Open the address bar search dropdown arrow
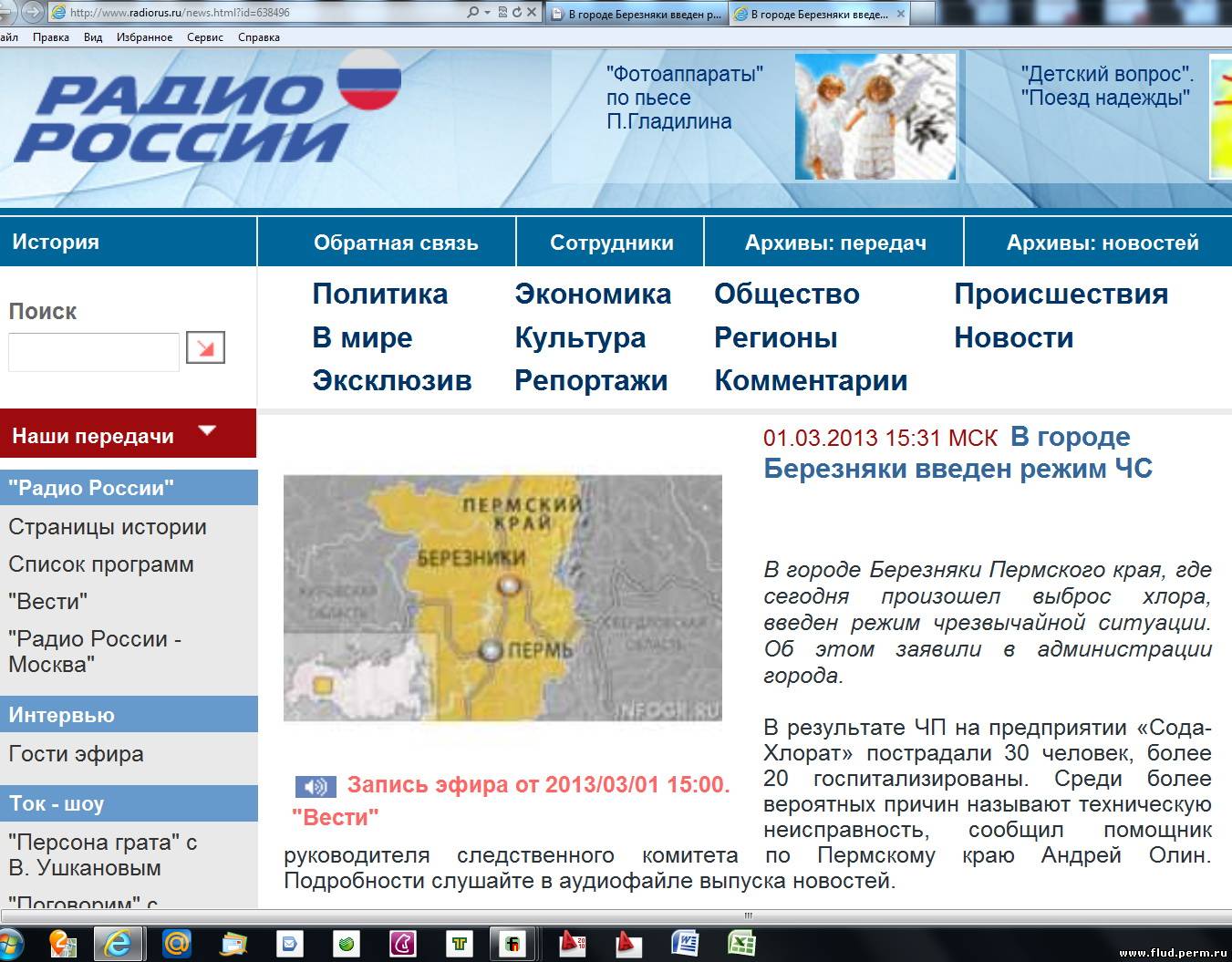The image size is (1232, 962). 487,13
